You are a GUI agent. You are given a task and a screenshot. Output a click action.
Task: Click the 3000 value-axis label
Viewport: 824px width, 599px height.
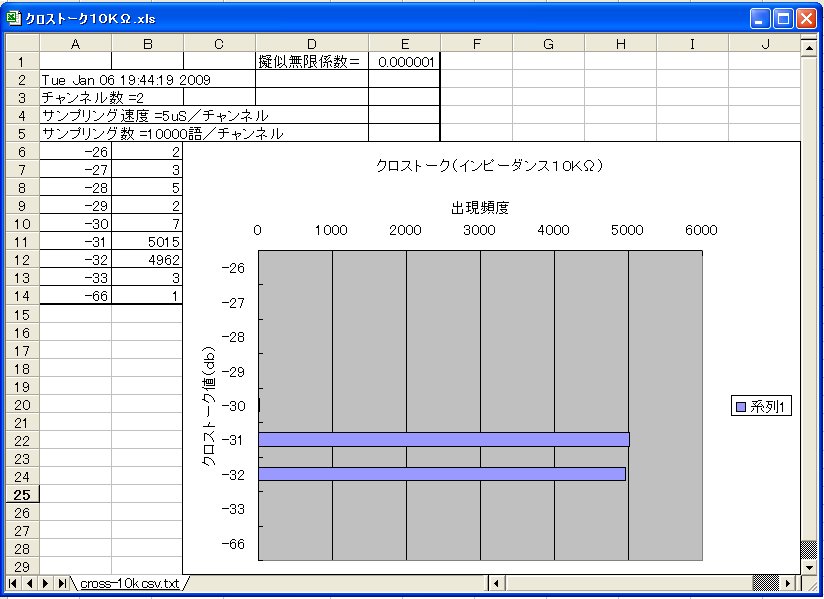point(479,230)
